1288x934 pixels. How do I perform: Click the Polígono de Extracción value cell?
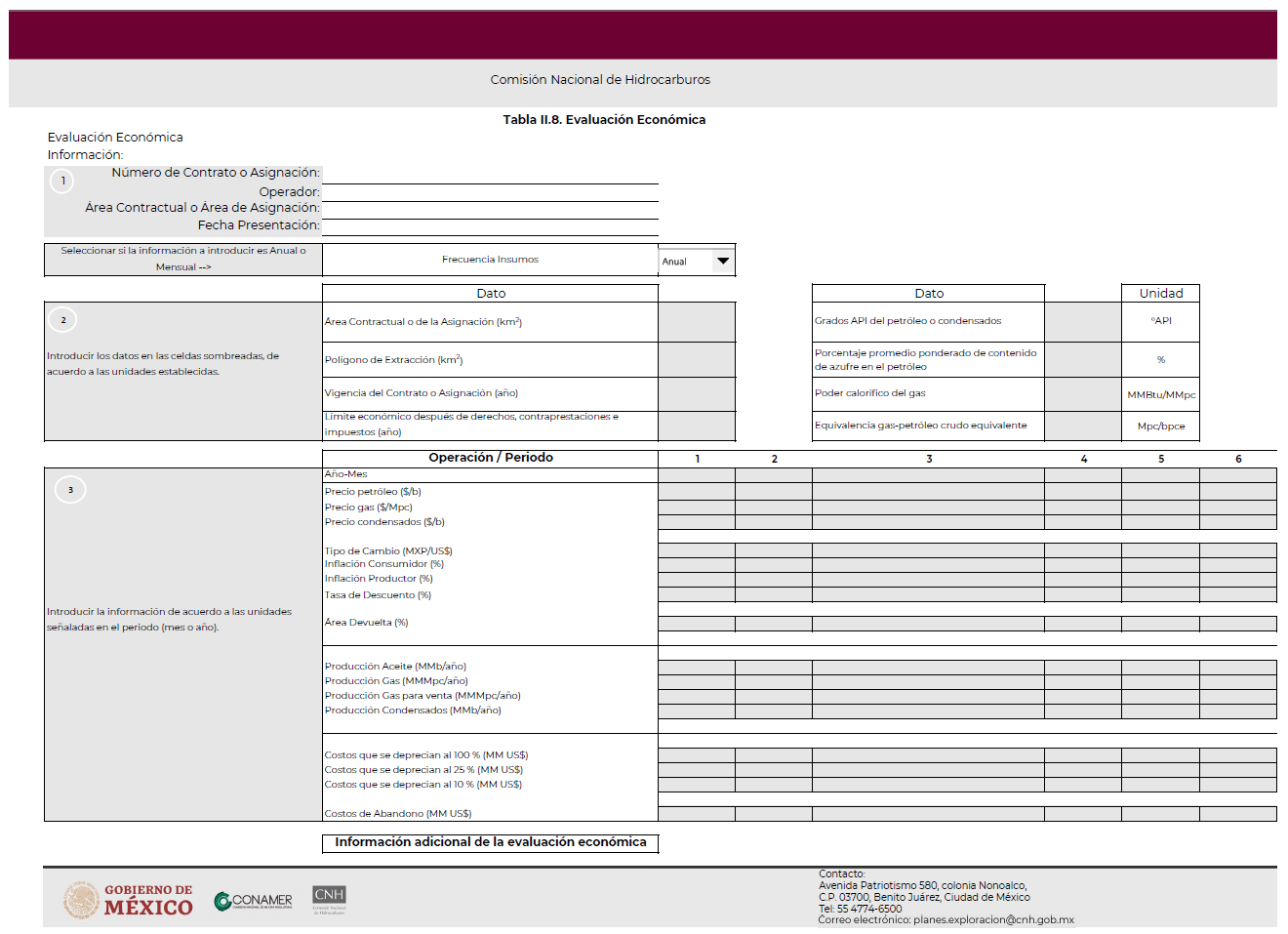[697, 360]
